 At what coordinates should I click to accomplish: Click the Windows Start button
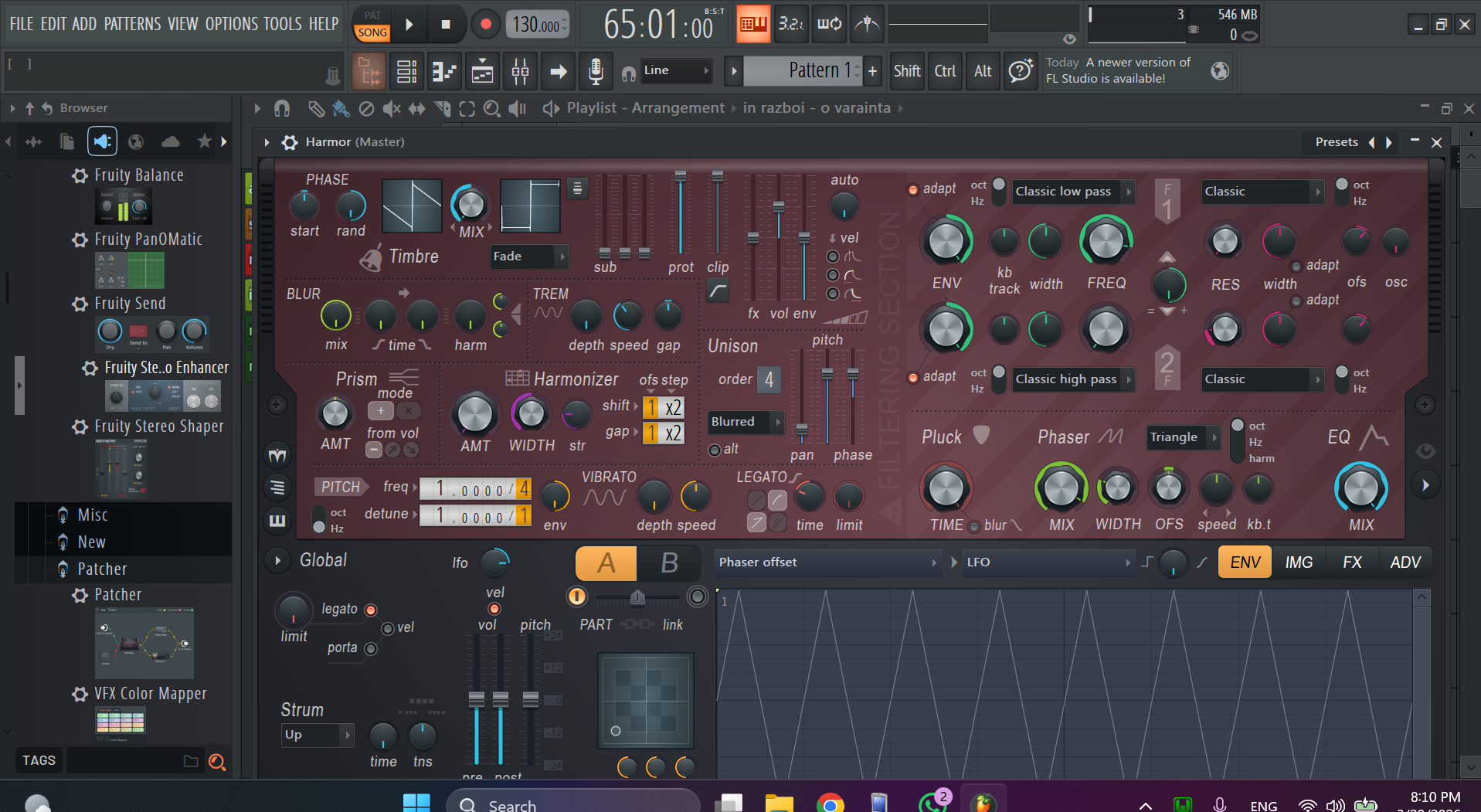click(x=417, y=804)
